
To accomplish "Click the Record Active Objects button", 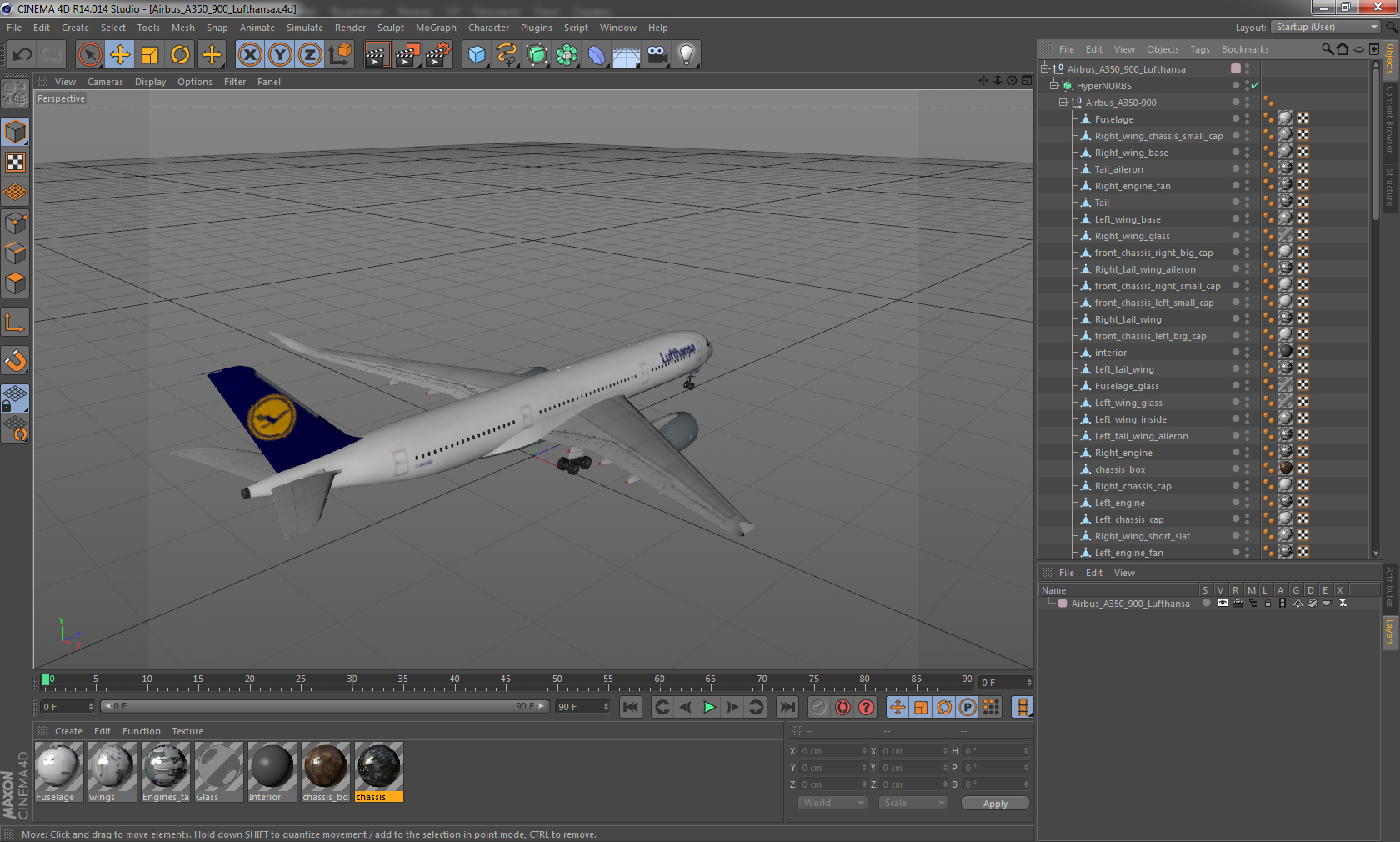I will coord(819,707).
